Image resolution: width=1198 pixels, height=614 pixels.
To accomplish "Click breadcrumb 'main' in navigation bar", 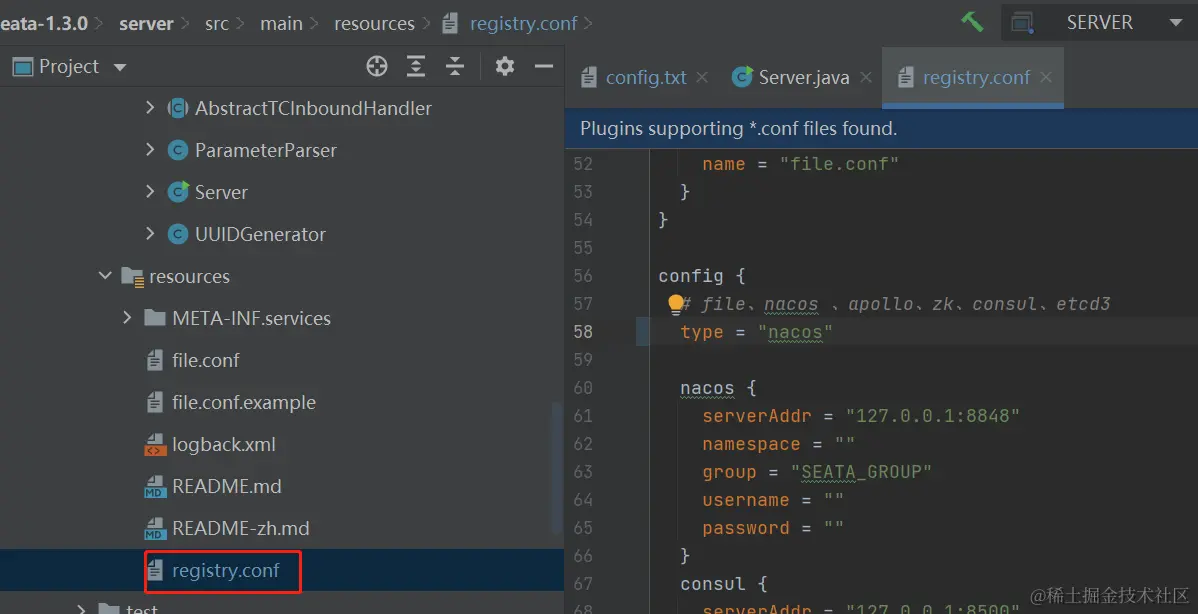I will [281, 24].
